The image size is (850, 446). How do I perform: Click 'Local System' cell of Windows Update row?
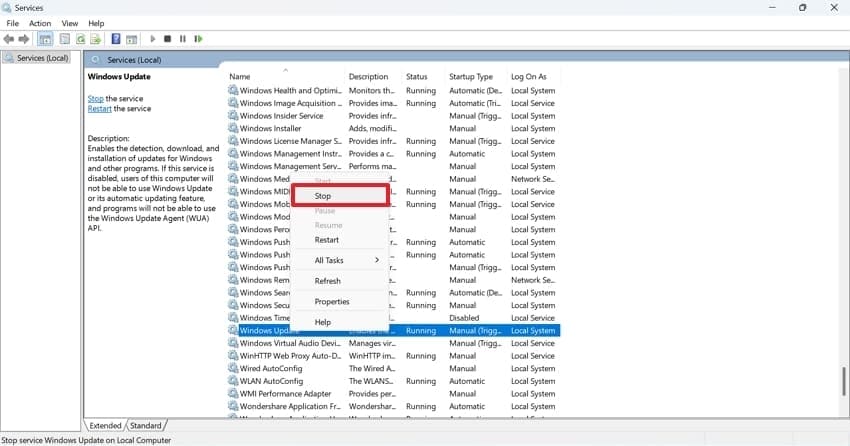533,331
